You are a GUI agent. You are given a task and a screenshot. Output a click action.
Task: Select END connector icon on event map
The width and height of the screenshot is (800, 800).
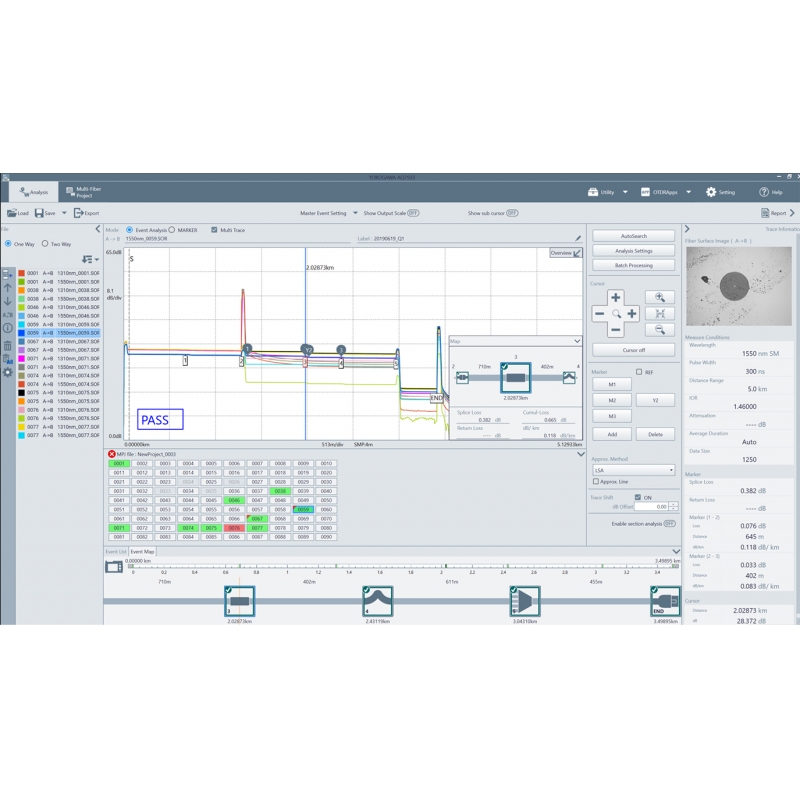pyautogui.click(x=665, y=601)
